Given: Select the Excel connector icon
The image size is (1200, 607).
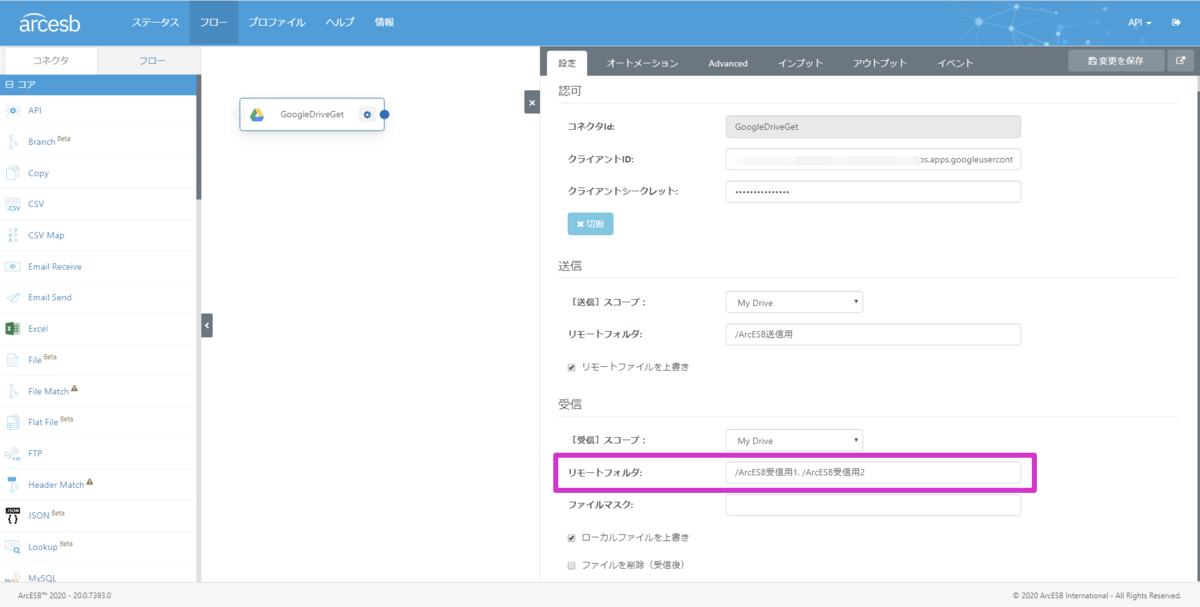Looking at the screenshot, I should (x=13, y=329).
